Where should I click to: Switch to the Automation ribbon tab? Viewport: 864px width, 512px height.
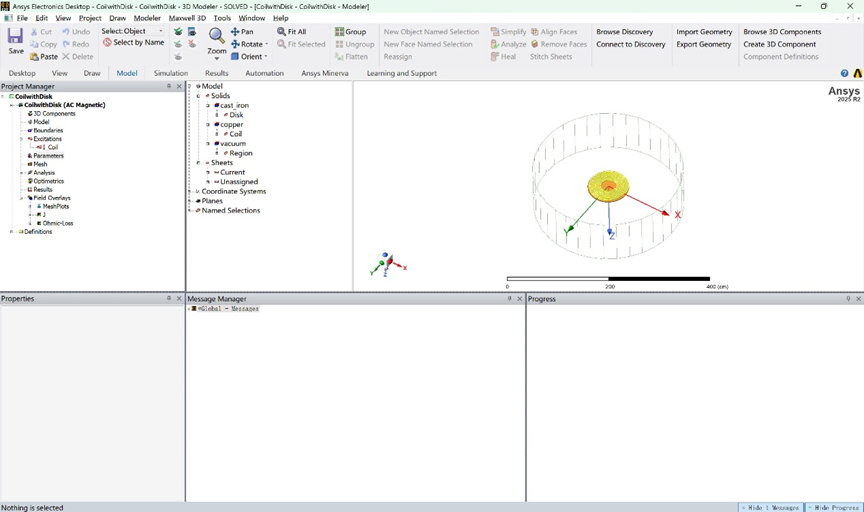pyautogui.click(x=264, y=73)
